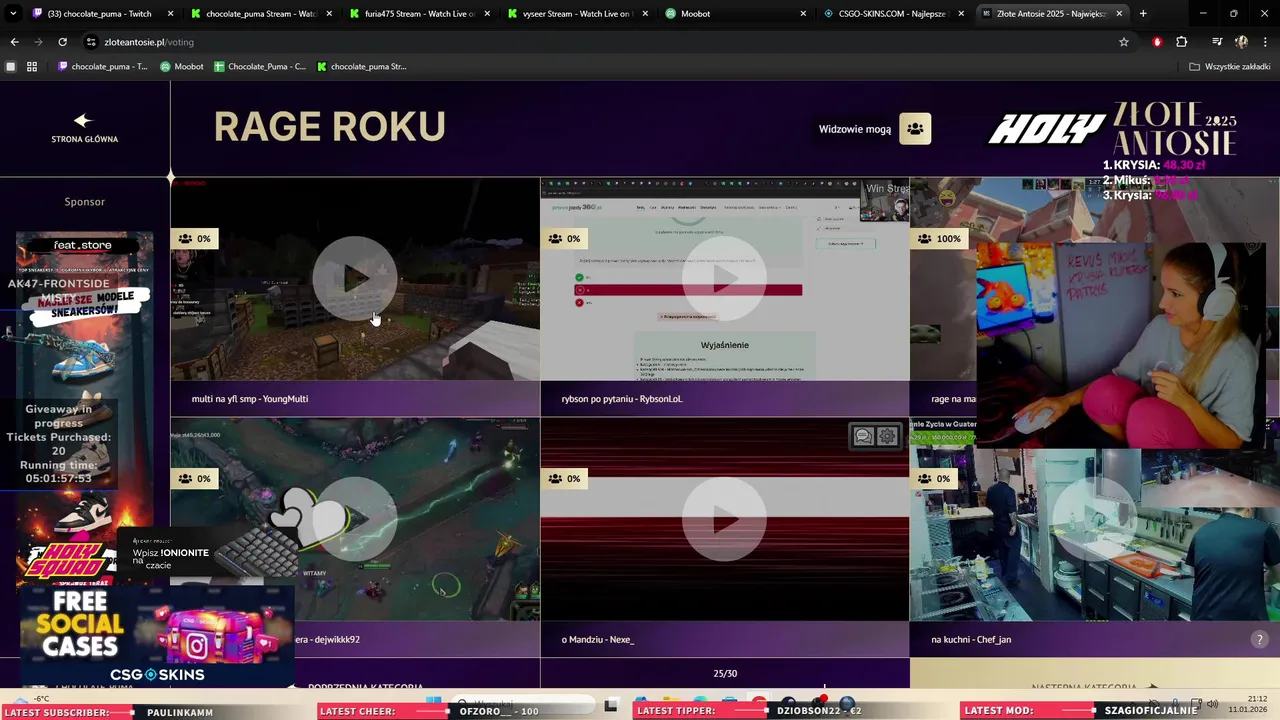1280x720 pixels.
Task: Close the furia475 Stream tab
Action: tap(487, 14)
